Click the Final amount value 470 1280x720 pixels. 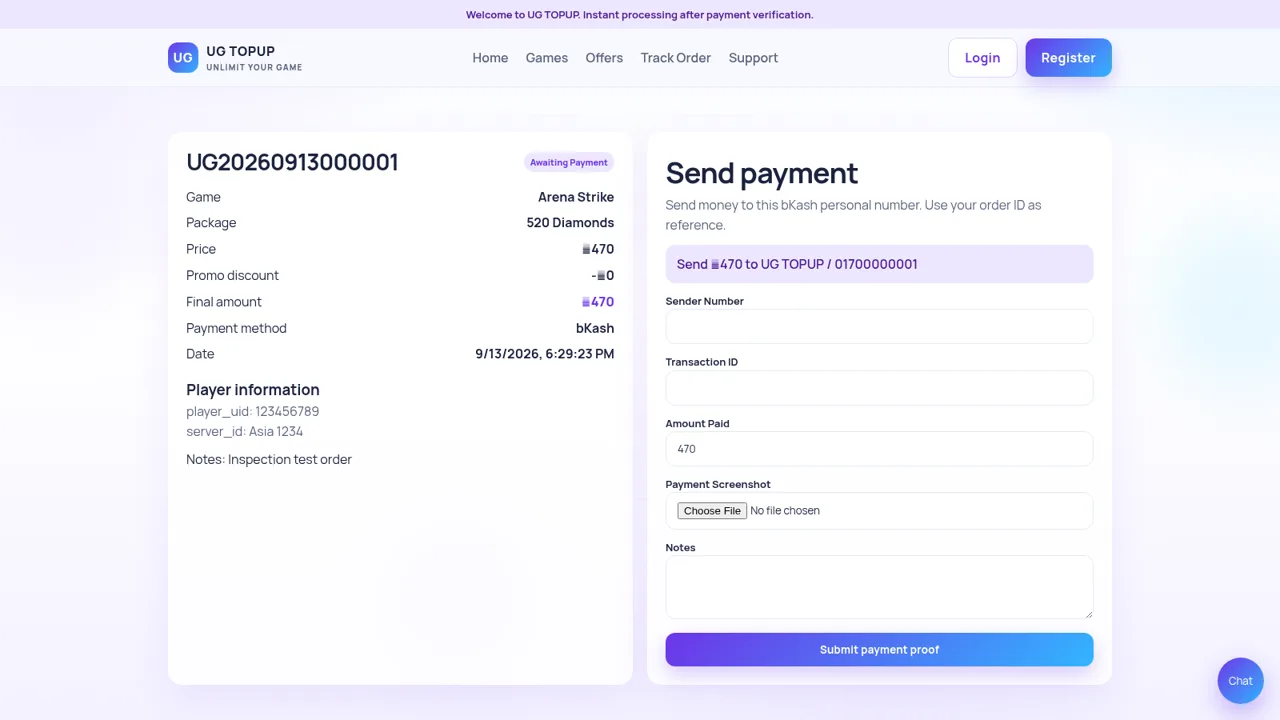pyautogui.click(x=598, y=302)
